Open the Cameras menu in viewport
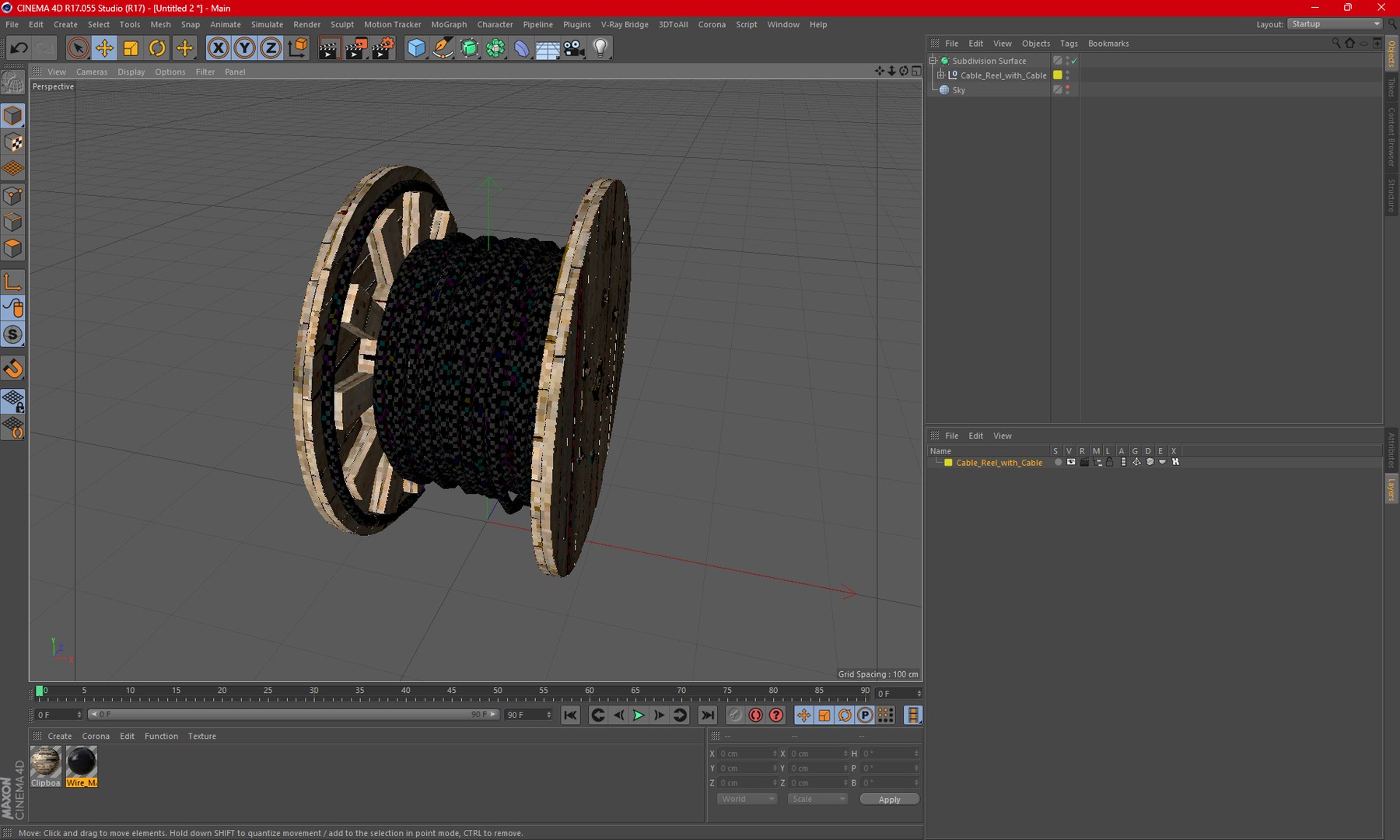 [91, 72]
